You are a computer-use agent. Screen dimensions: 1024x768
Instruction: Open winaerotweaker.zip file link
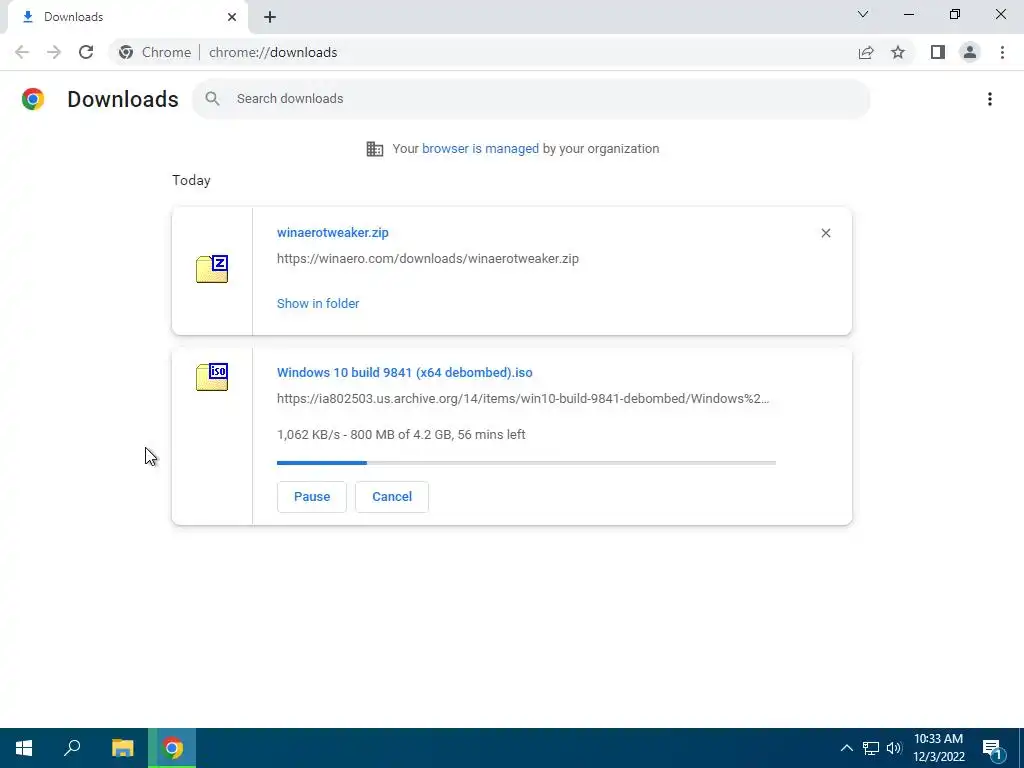[332, 232]
